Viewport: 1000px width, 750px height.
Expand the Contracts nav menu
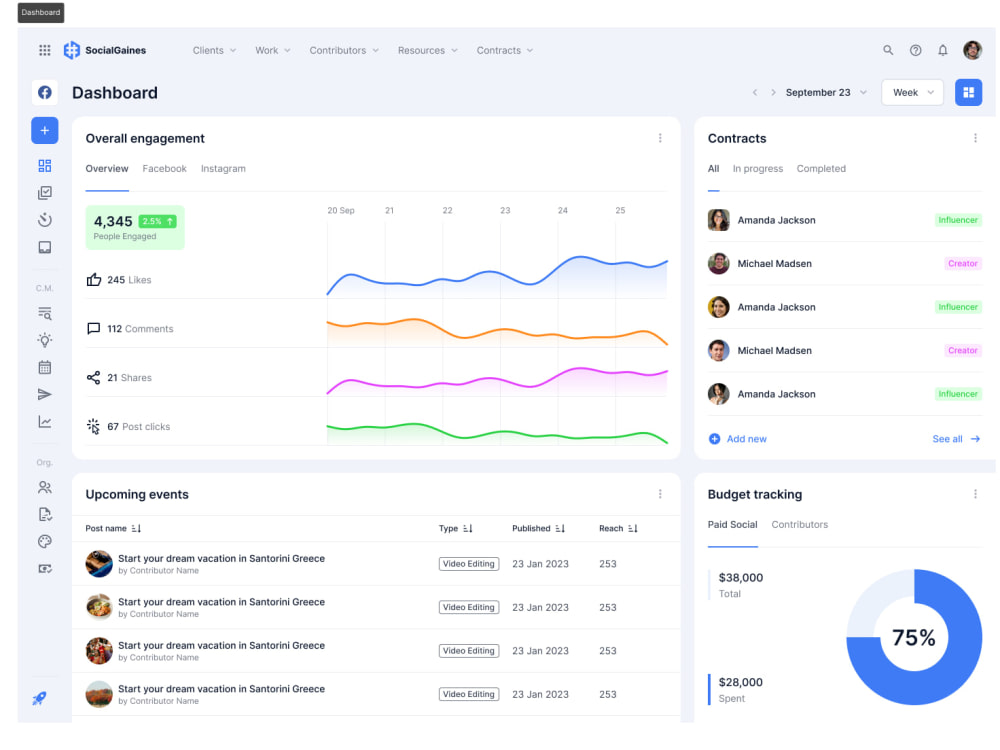(x=505, y=50)
